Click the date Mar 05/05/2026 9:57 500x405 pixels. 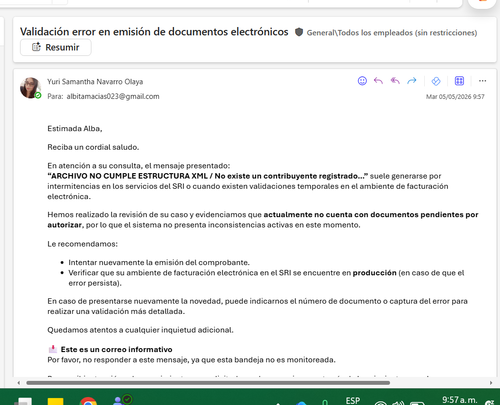455,97
